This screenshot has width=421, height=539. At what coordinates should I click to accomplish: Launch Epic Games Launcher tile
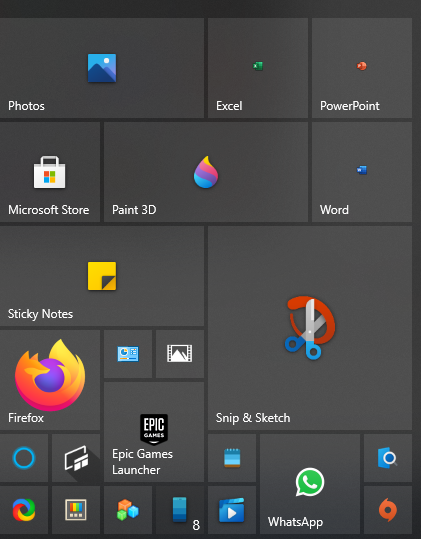click(154, 432)
